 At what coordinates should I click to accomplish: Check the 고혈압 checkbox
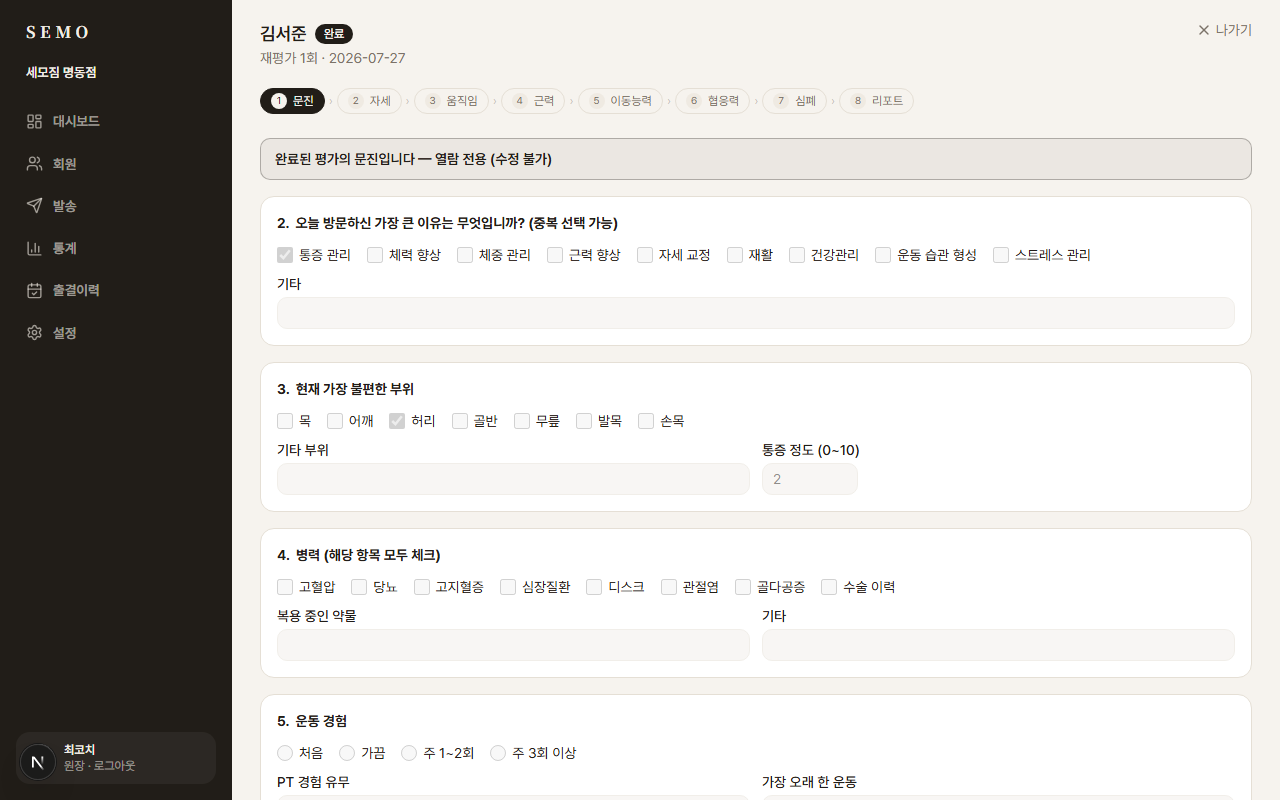[285, 587]
